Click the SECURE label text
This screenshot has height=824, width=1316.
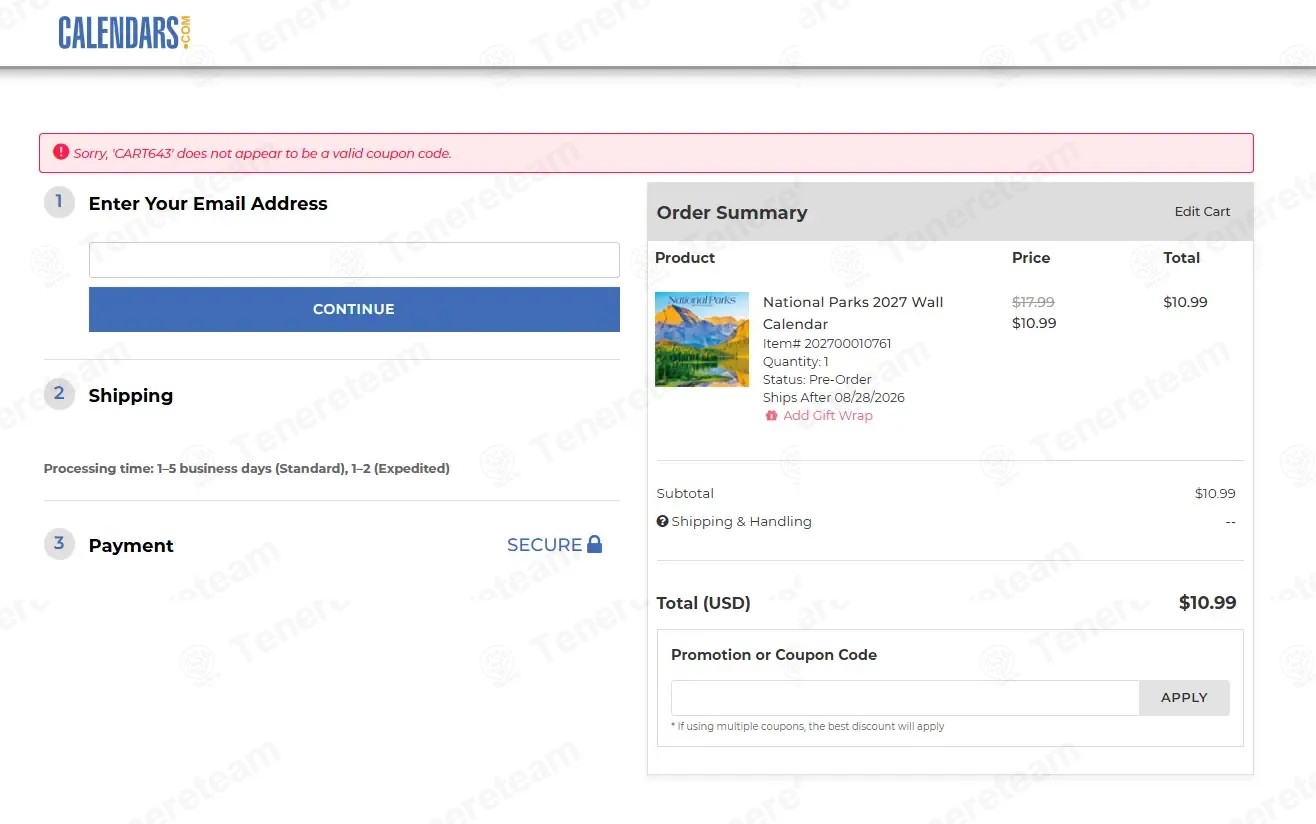(544, 545)
